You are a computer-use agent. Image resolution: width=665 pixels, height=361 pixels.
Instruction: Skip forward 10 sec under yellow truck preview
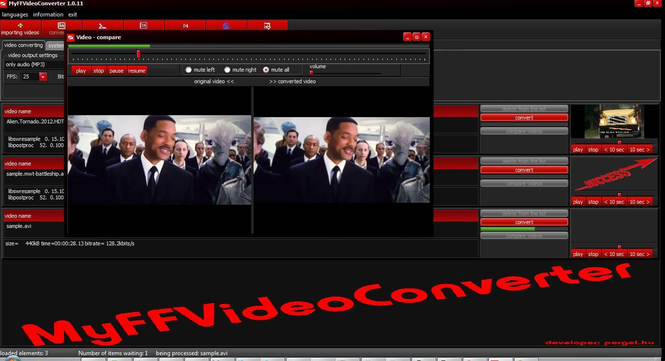(640, 149)
